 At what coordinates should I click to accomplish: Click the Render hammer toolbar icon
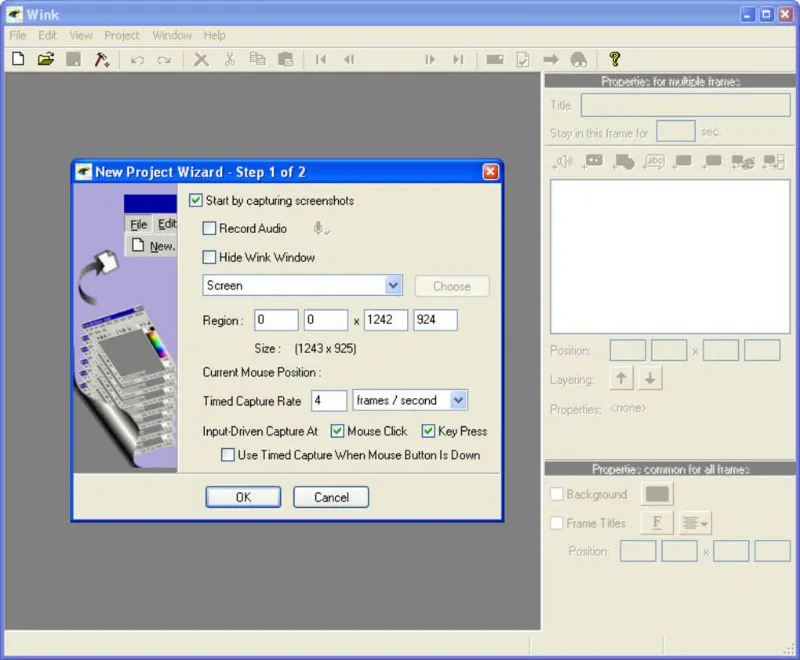pyautogui.click(x=102, y=59)
